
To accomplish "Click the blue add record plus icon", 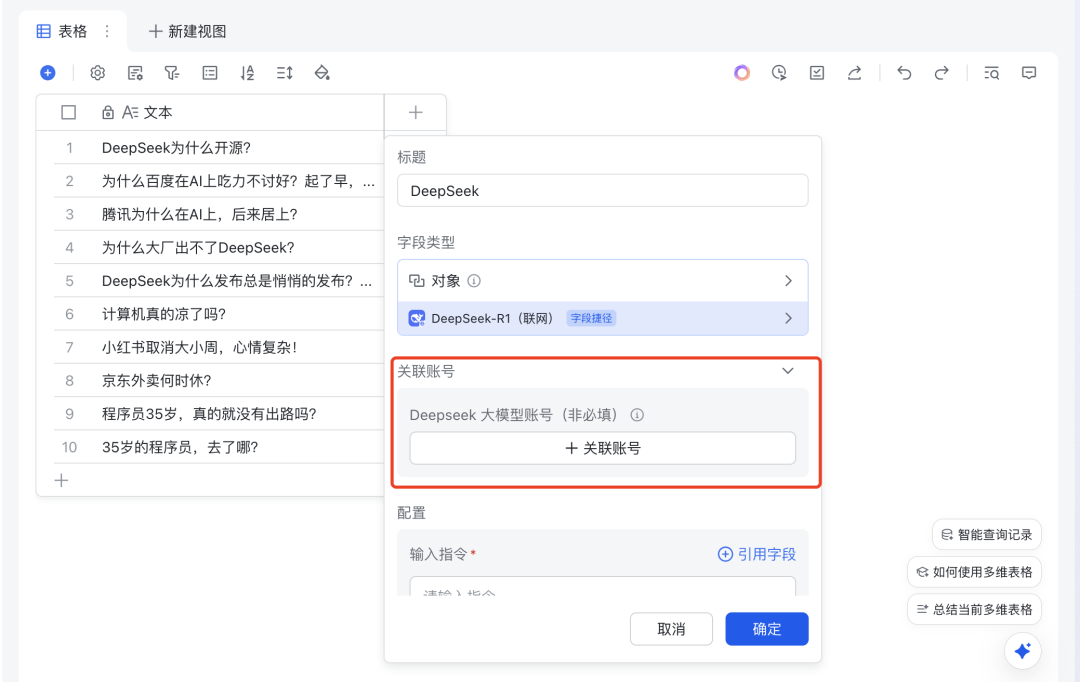I will coord(48,72).
